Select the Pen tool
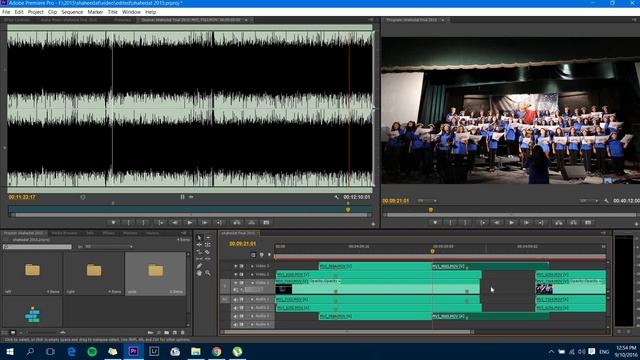Viewport: 640px width, 360px height. tap(199, 266)
